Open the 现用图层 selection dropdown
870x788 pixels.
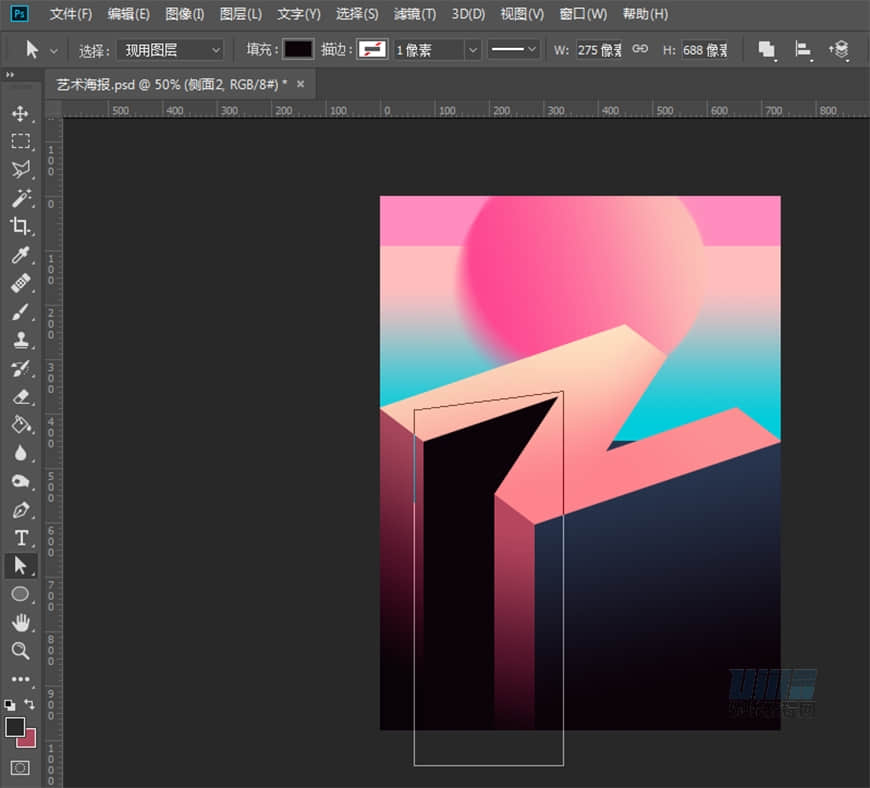point(171,49)
